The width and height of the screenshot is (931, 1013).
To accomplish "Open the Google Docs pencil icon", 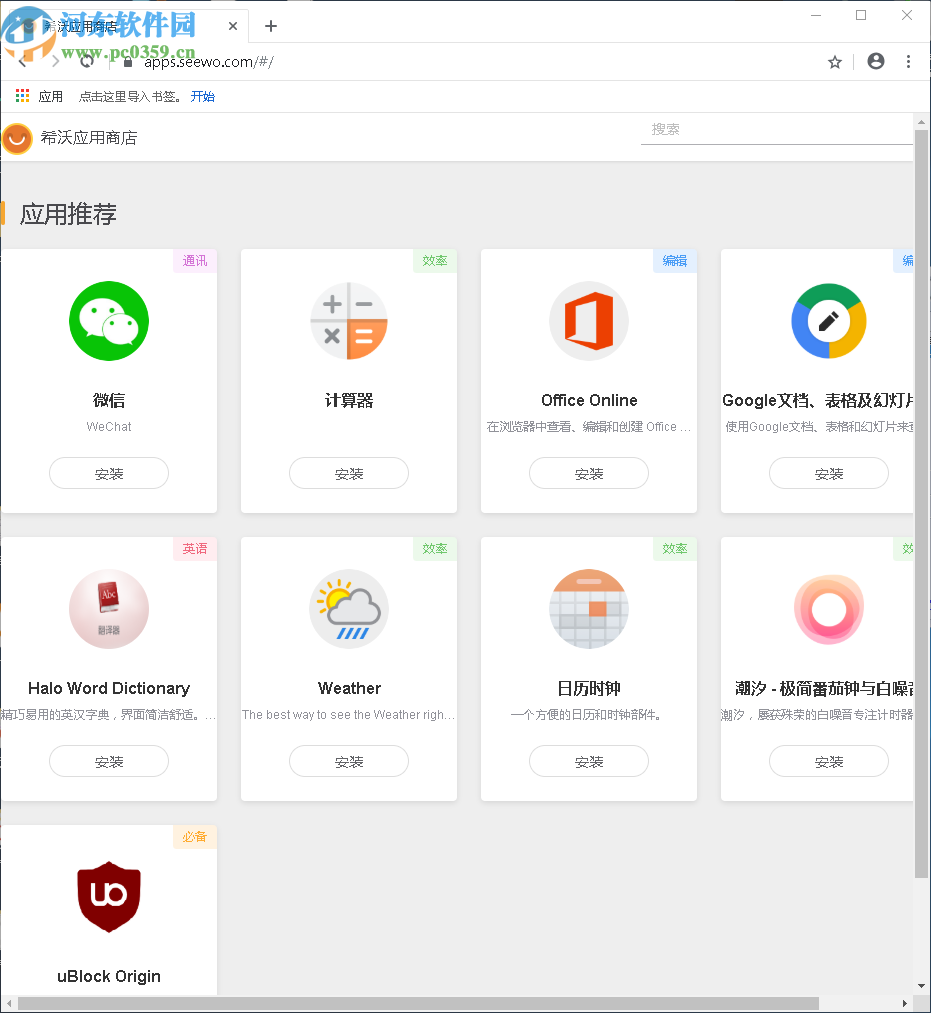I will pyautogui.click(x=829, y=321).
